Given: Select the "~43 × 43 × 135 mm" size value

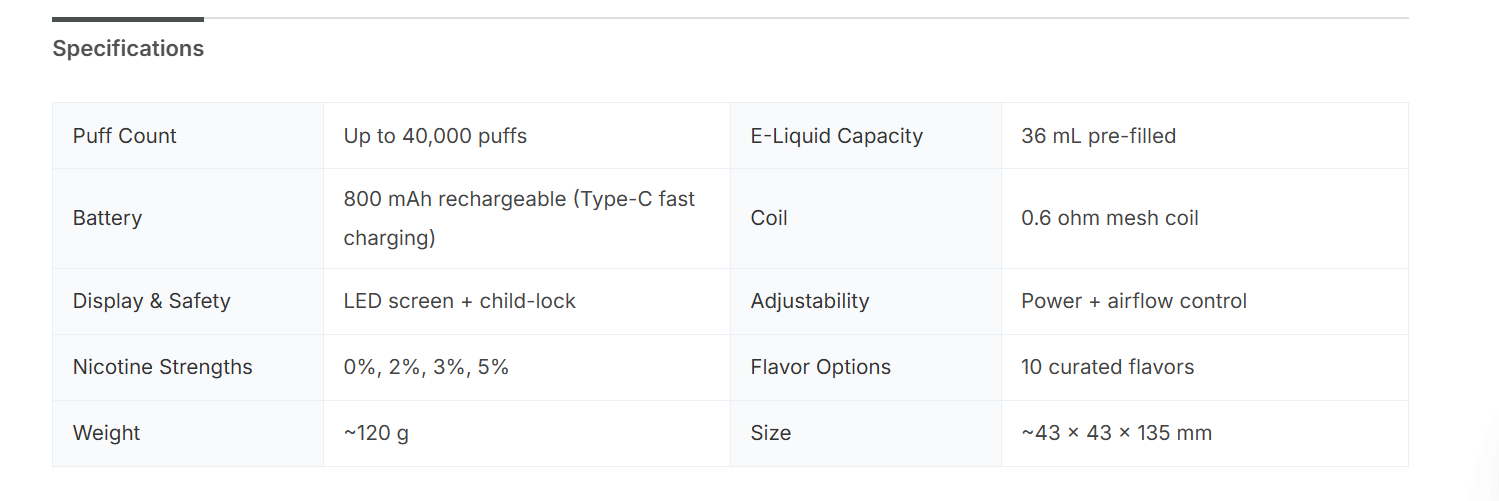Looking at the screenshot, I should tap(1116, 433).
